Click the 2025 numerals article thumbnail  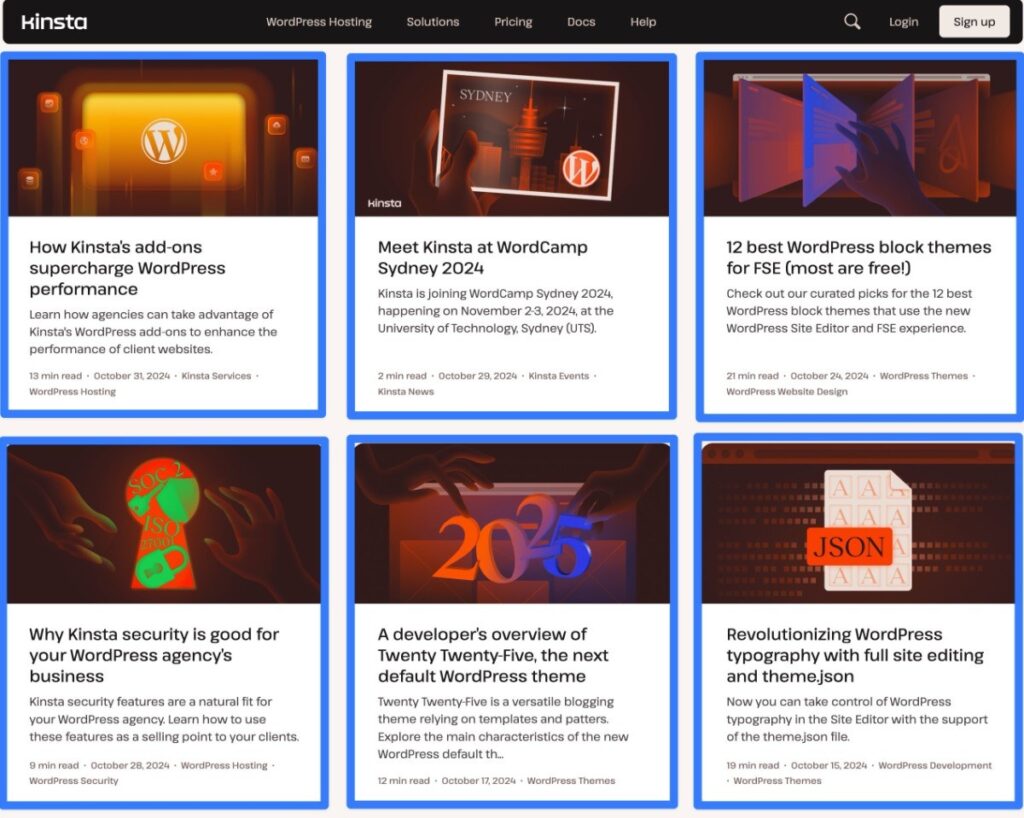coord(511,521)
